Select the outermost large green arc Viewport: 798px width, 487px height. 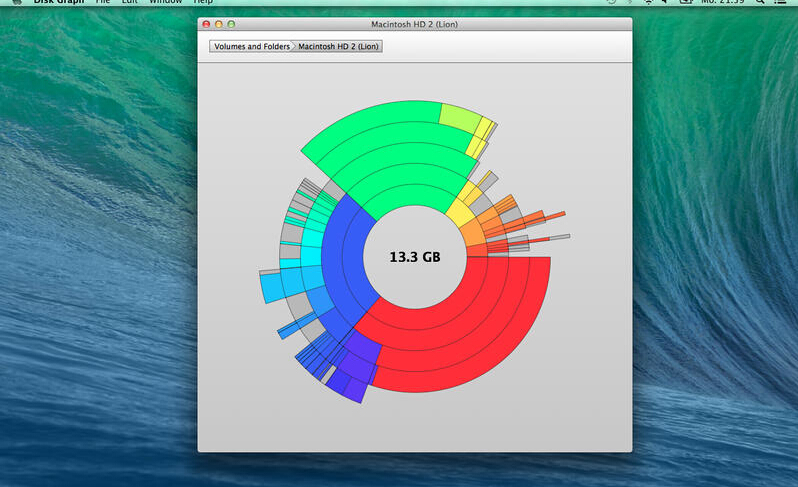point(367,120)
